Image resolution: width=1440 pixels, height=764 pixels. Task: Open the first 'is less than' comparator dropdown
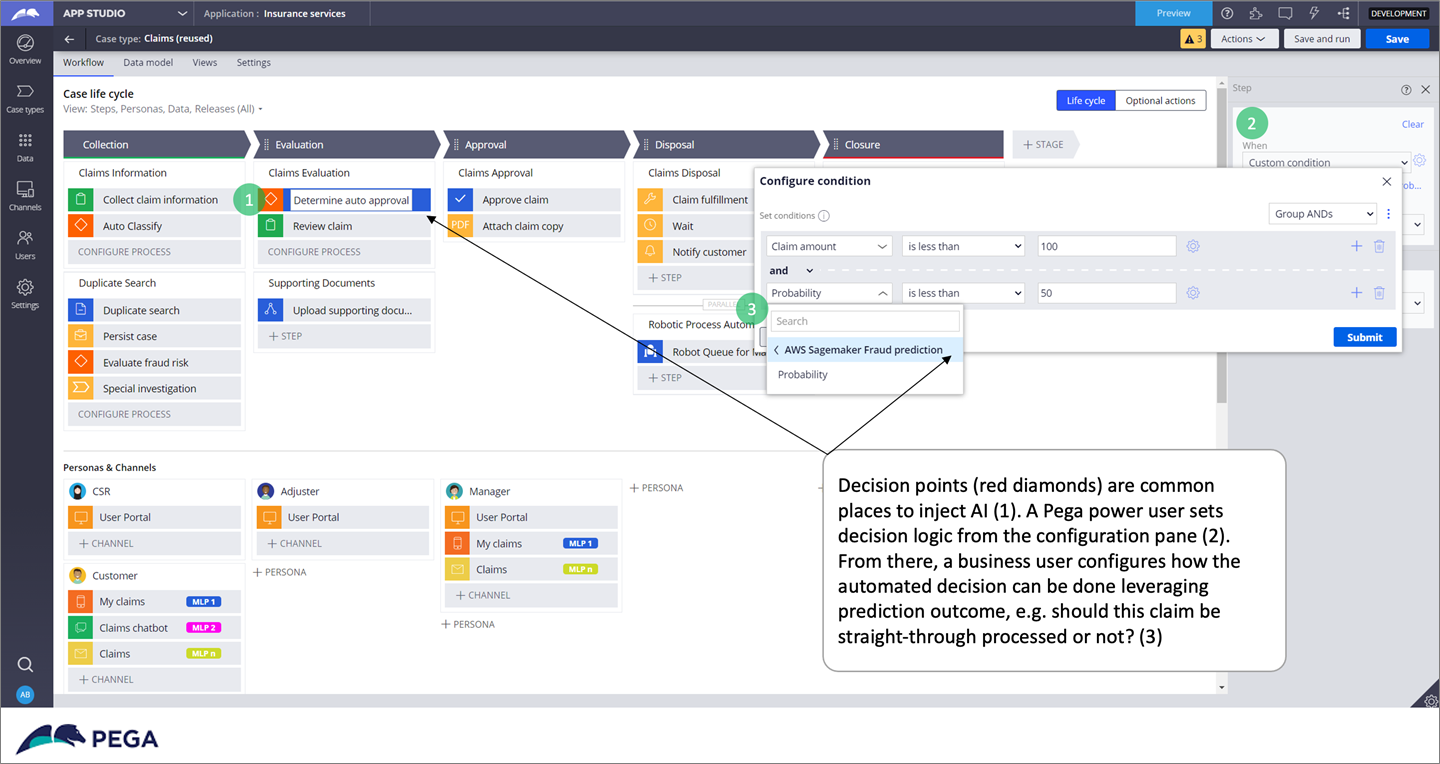pos(964,246)
